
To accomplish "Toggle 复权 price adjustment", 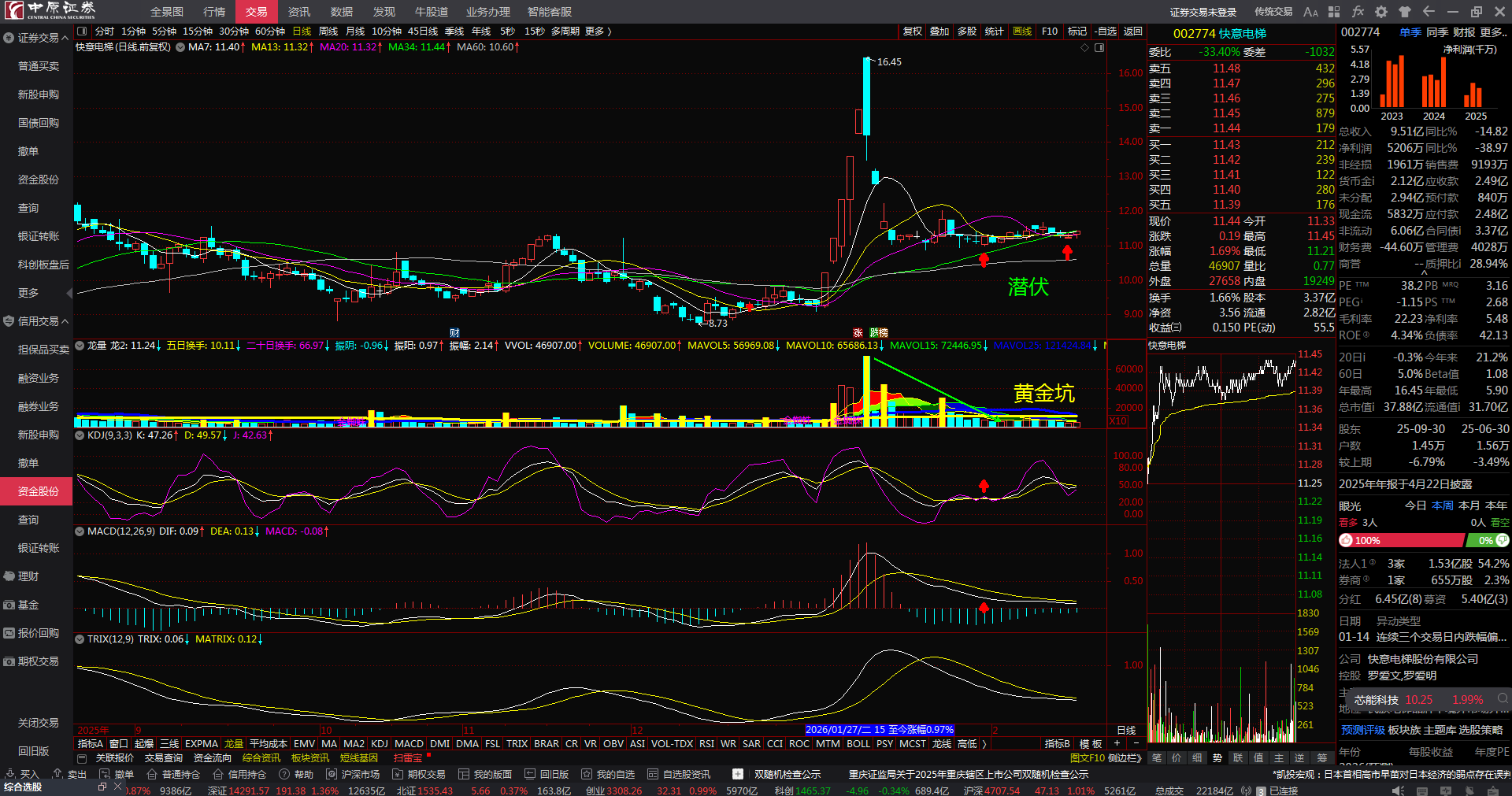I will 913,31.
